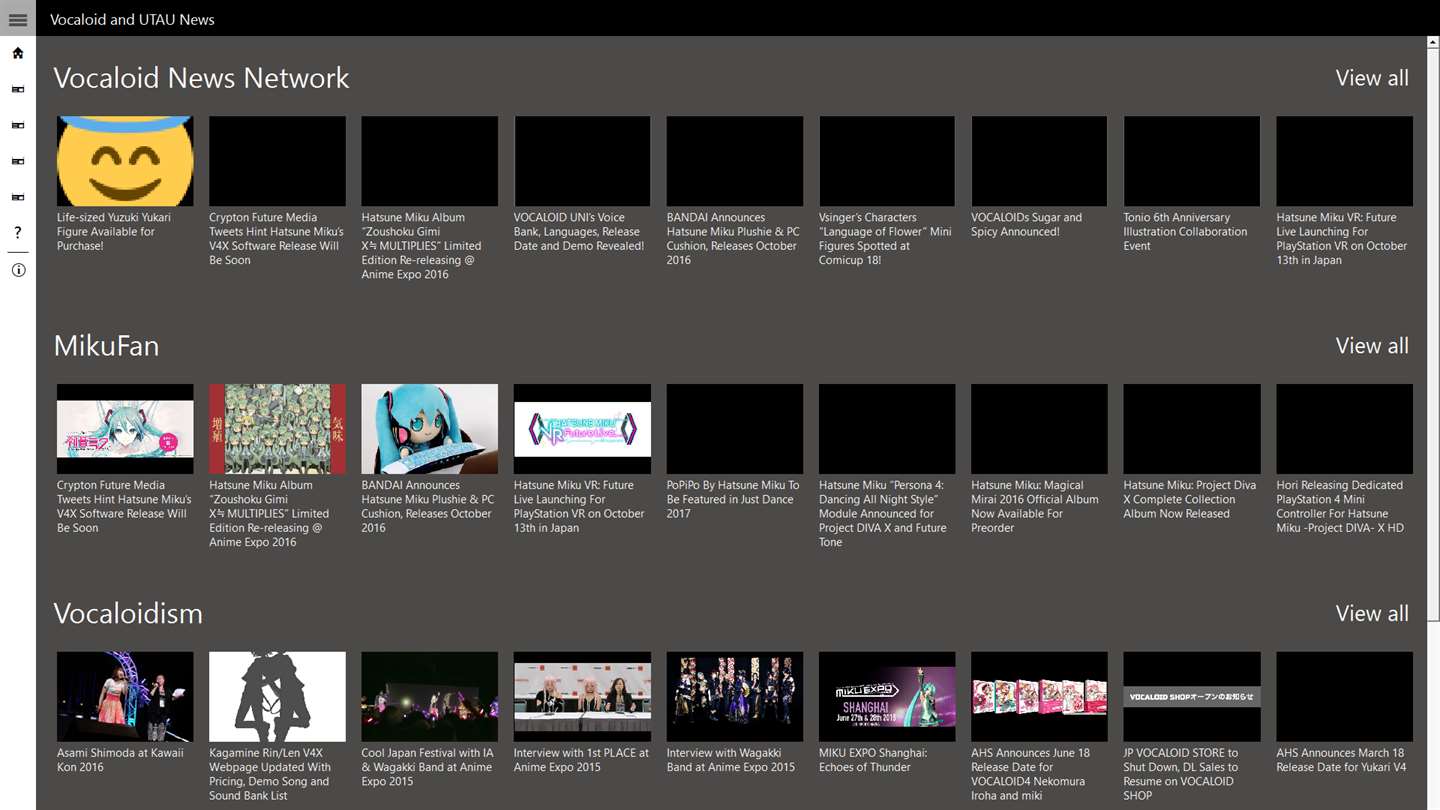1440x810 pixels.
Task: Click the vertical scrollbar up arrow
Action: coord(1434,44)
